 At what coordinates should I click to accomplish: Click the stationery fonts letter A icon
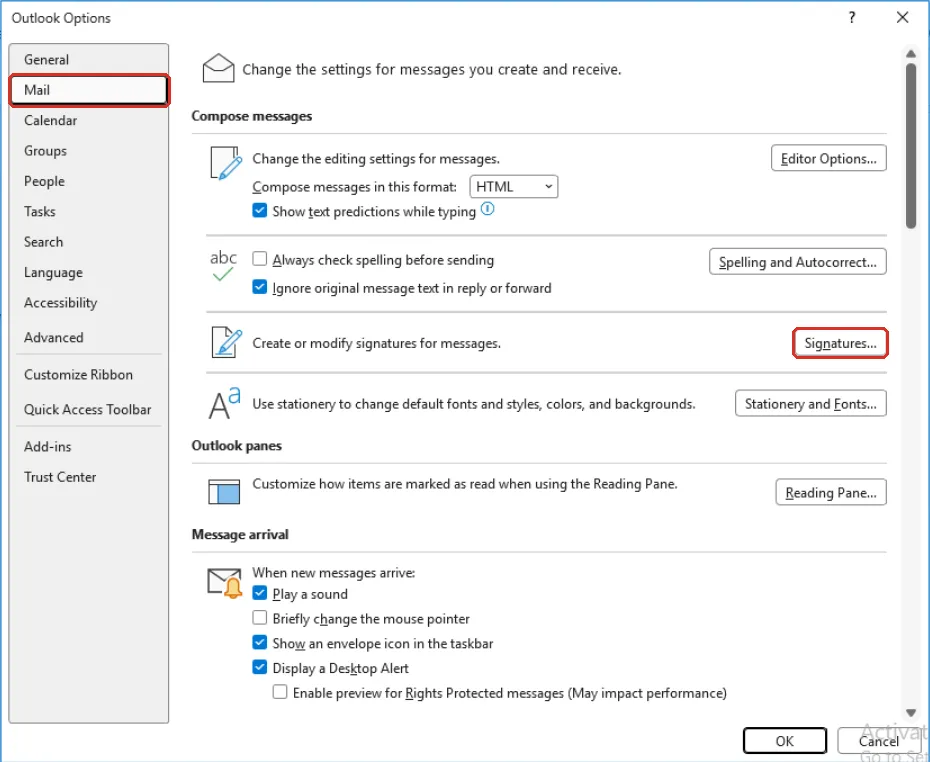click(x=224, y=403)
